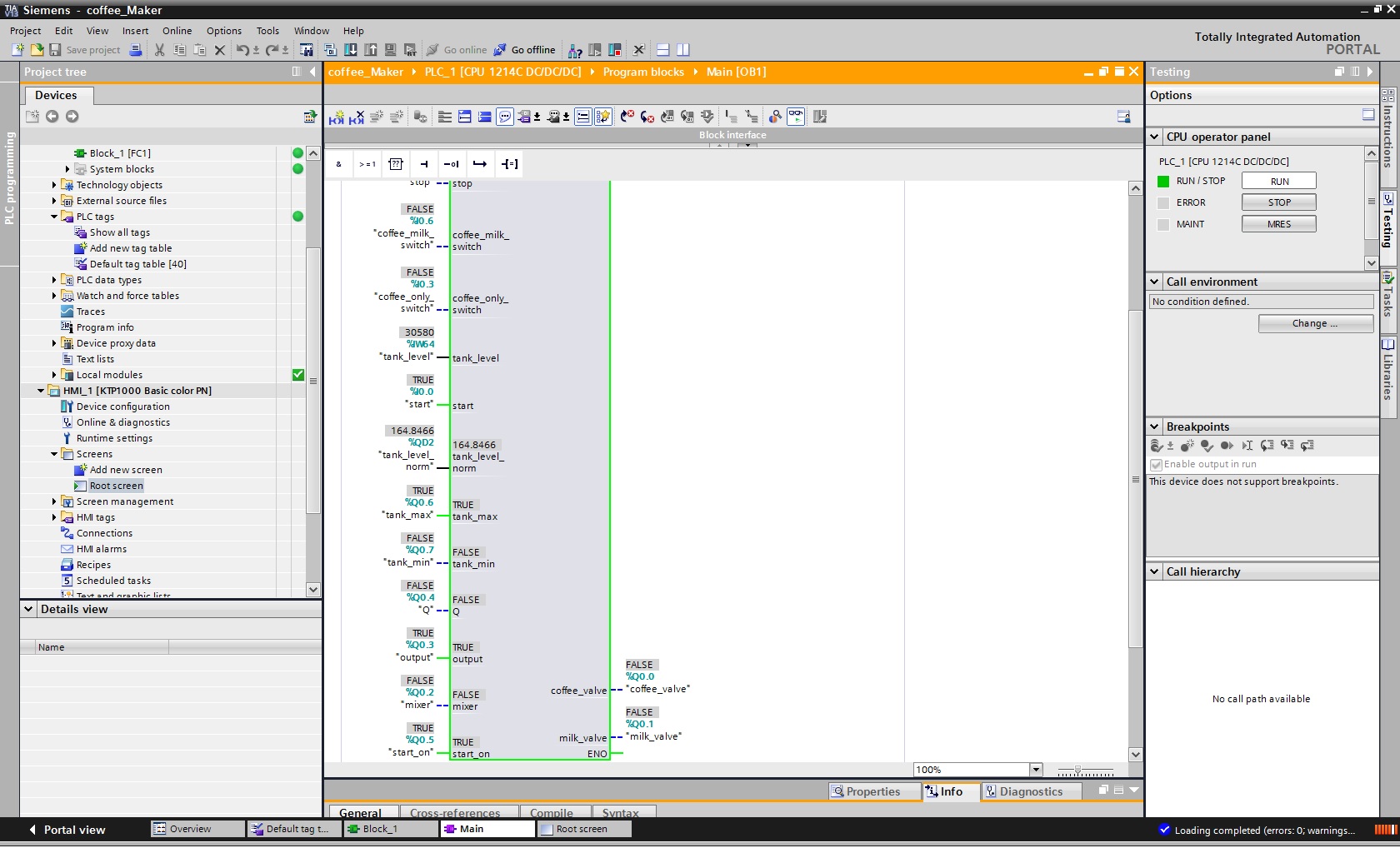The height and width of the screenshot is (848, 1400).
Task: Click the Change ... button
Action: 1315,323
